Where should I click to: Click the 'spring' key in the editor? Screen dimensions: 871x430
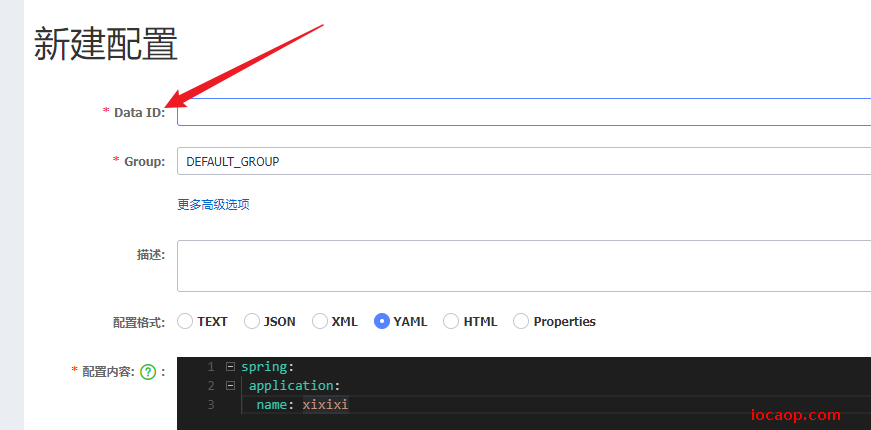coord(264,367)
